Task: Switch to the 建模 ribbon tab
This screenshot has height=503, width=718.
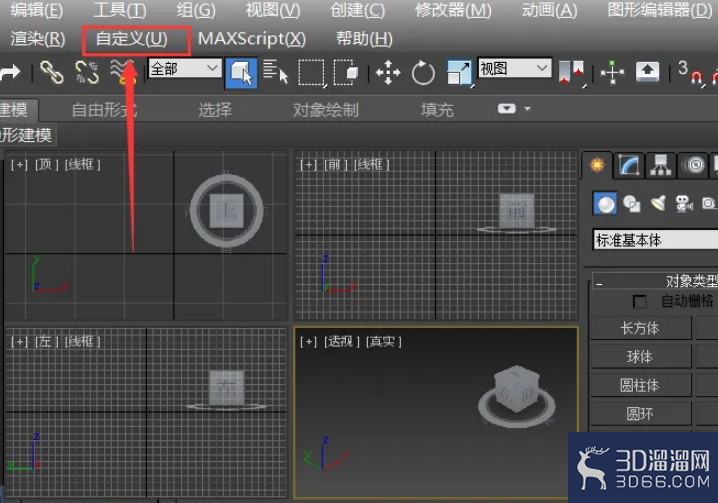Action: 16,110
